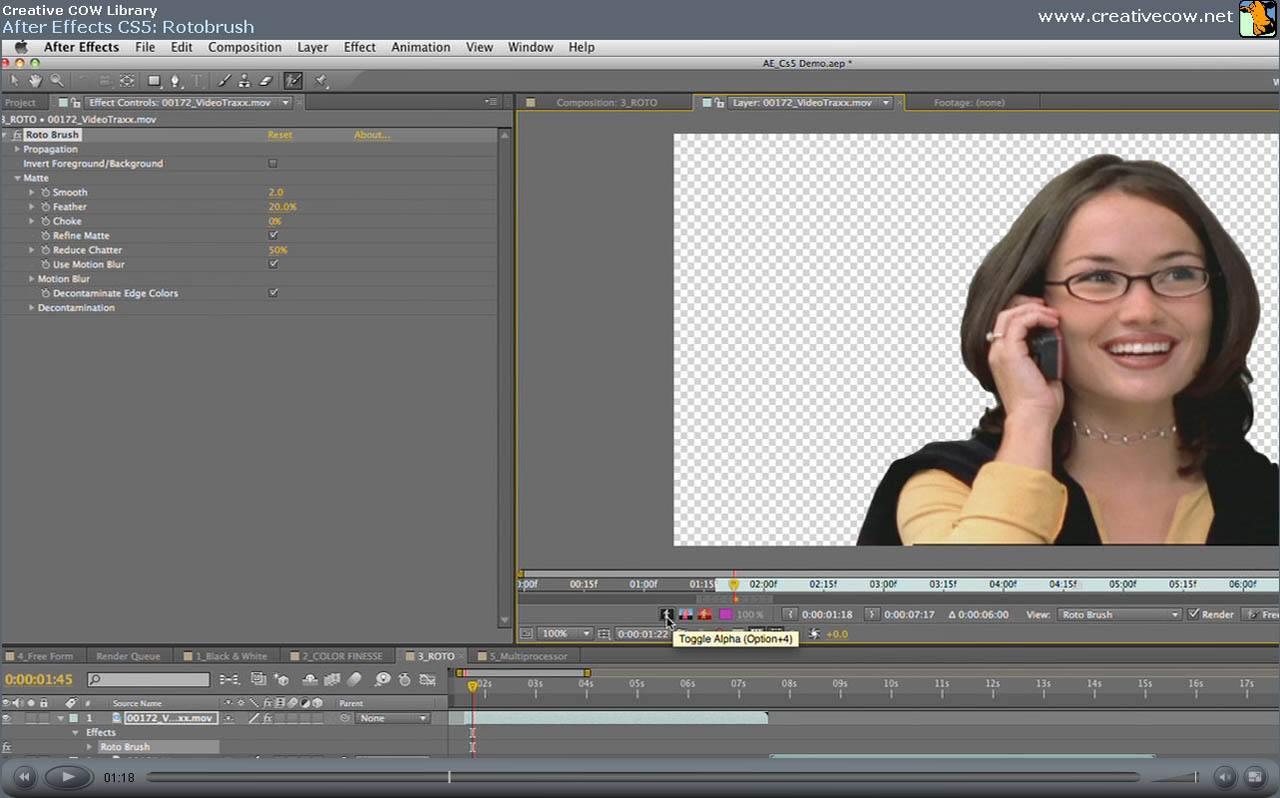Image resolution: width=1280 pixels, height=798 pixels.
Task: Click the Auto-keyframe stopwatch icon
Action: pos(404,680)
